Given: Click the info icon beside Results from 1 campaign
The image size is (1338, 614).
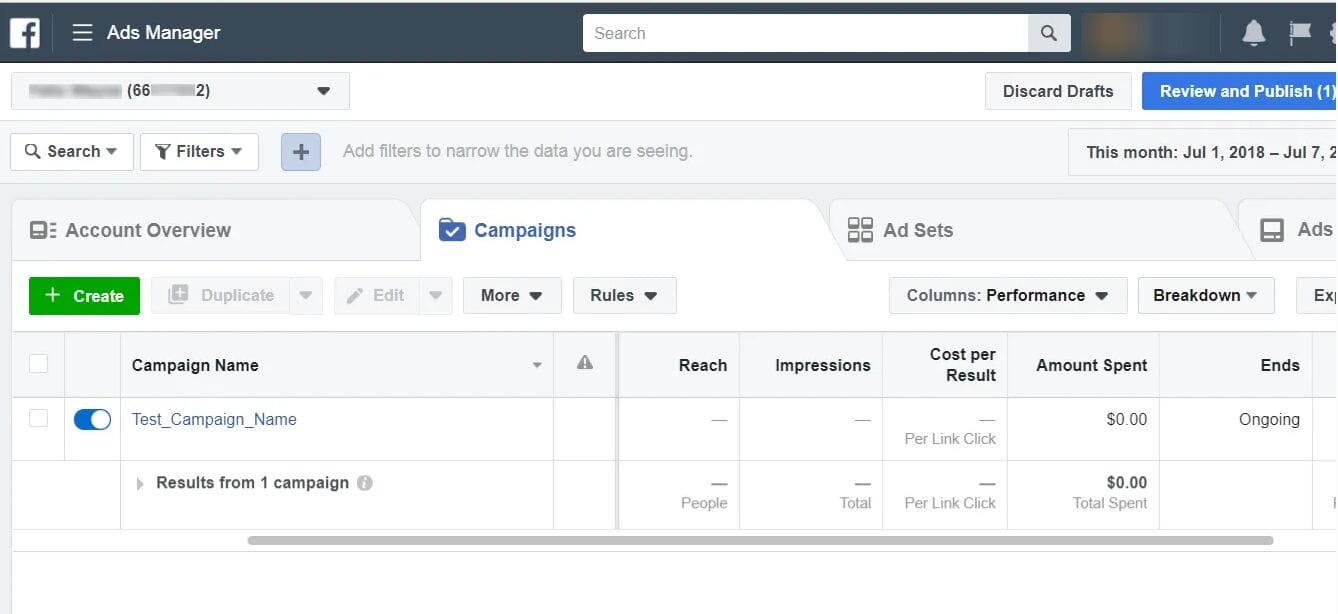Looking at the screenshot, I should tap(365, 483).
